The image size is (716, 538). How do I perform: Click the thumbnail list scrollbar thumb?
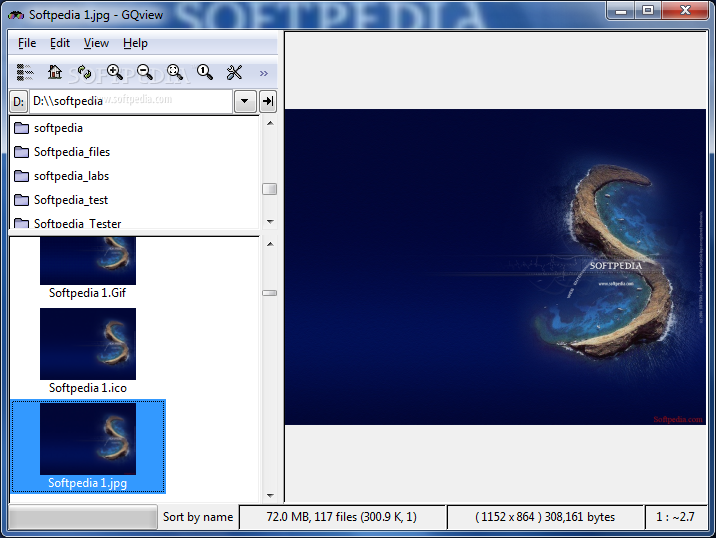[x=269, y=293]
